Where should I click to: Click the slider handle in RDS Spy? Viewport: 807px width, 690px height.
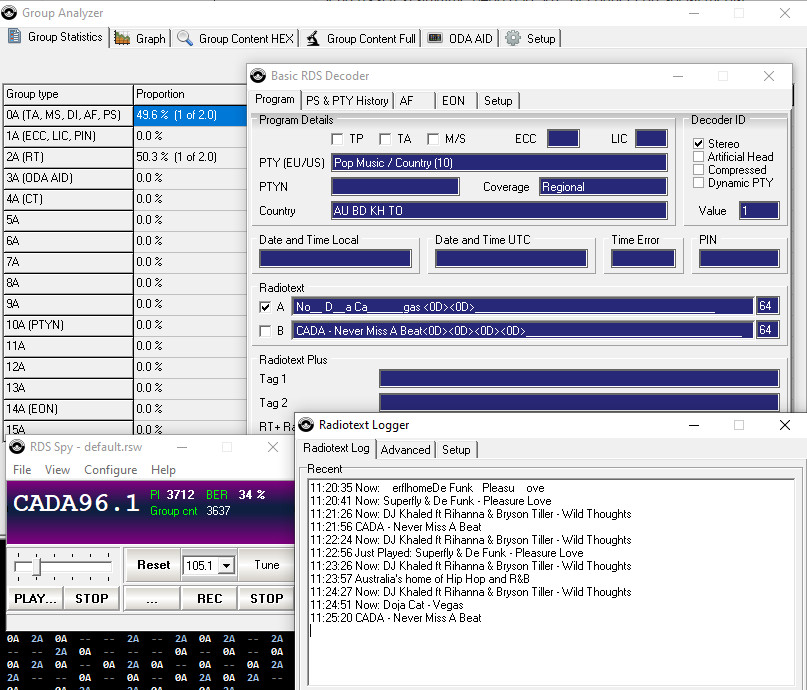coord(36,567)
